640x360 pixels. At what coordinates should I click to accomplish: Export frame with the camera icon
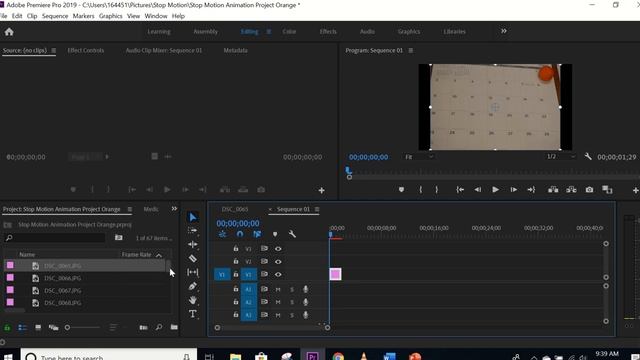[589, 190]
